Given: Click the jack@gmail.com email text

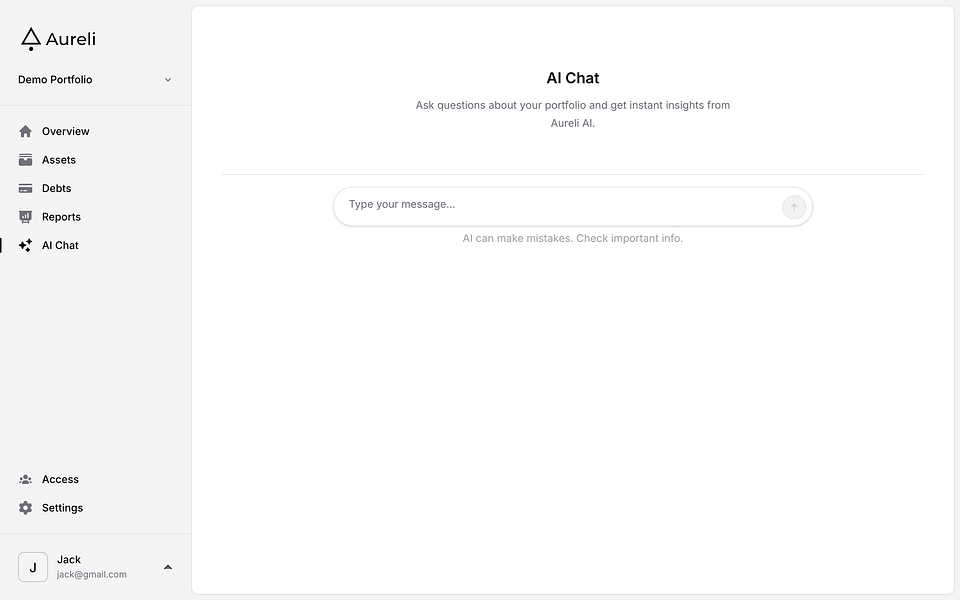Looking at the screenshot, I should pyautogui.click(x=92, y=574).
